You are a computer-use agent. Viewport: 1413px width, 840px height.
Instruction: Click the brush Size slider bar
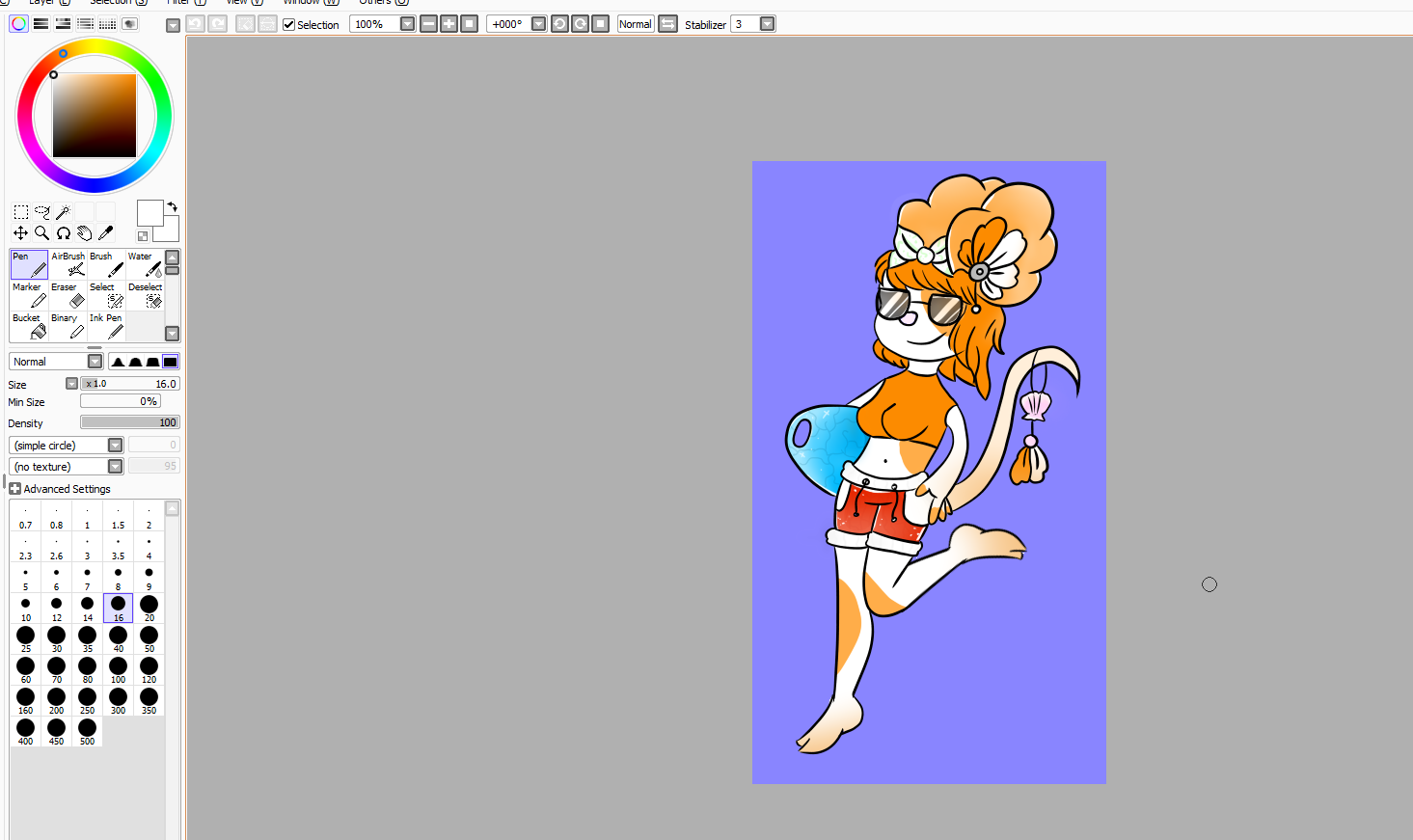(130, 384)
